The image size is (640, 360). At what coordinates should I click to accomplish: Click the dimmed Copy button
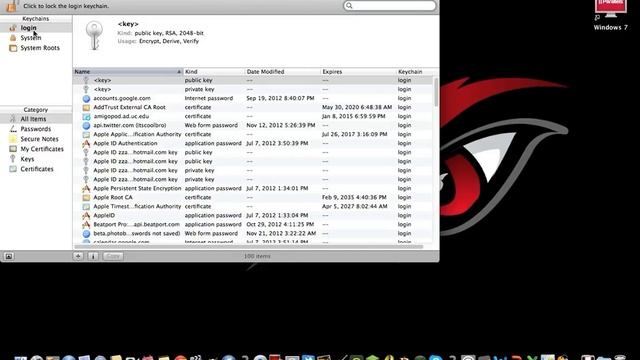click(113, 256)
